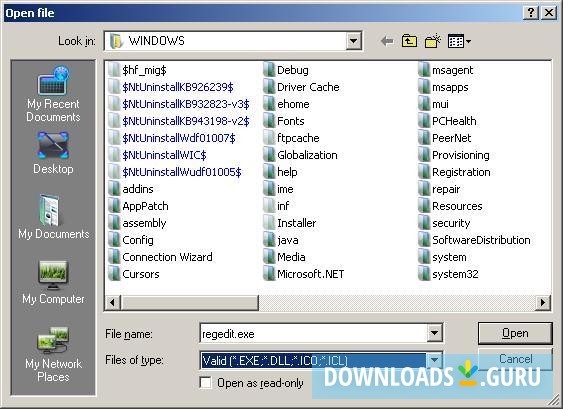Open the View menu dropdown
Screen dimensions: 563x409
(x=459, y=41)
